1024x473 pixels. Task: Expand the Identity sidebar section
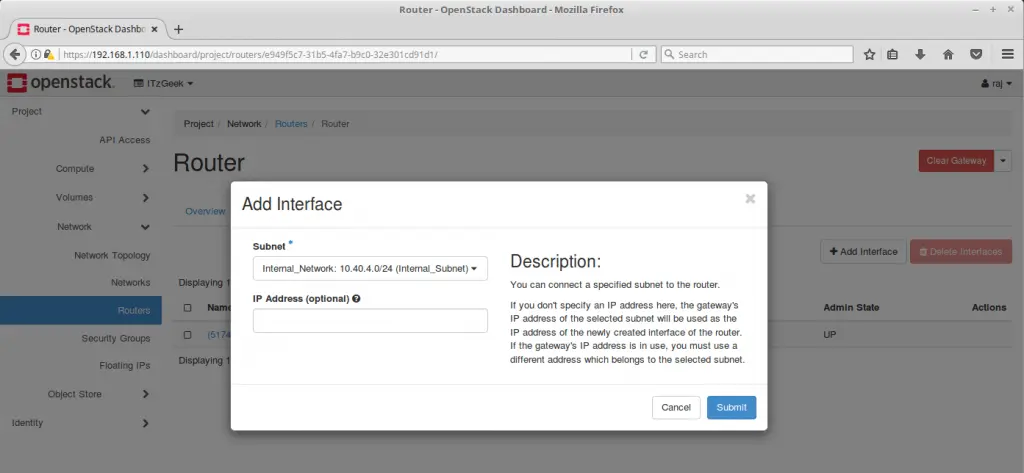click(145, 423)
